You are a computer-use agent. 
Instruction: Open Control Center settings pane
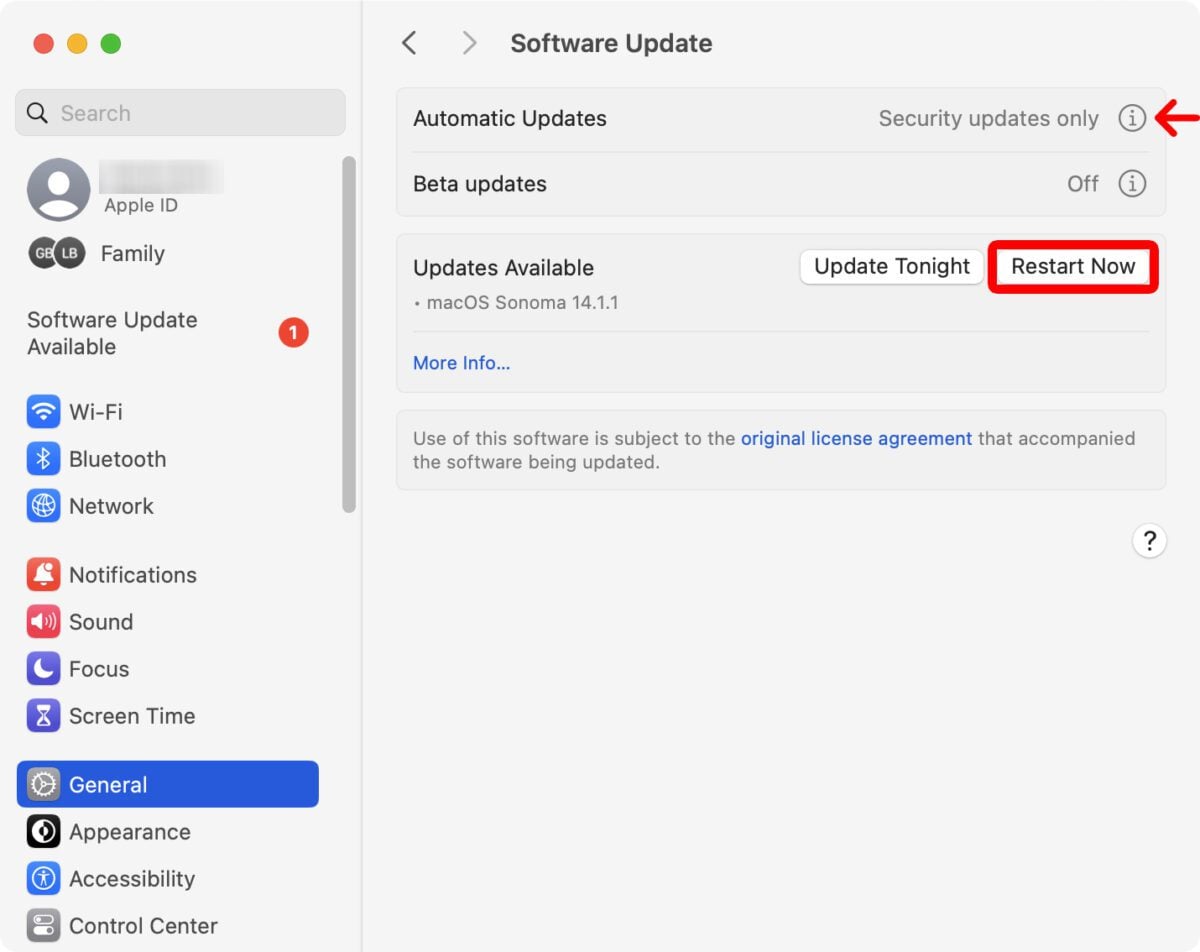(x=143, y=926)
